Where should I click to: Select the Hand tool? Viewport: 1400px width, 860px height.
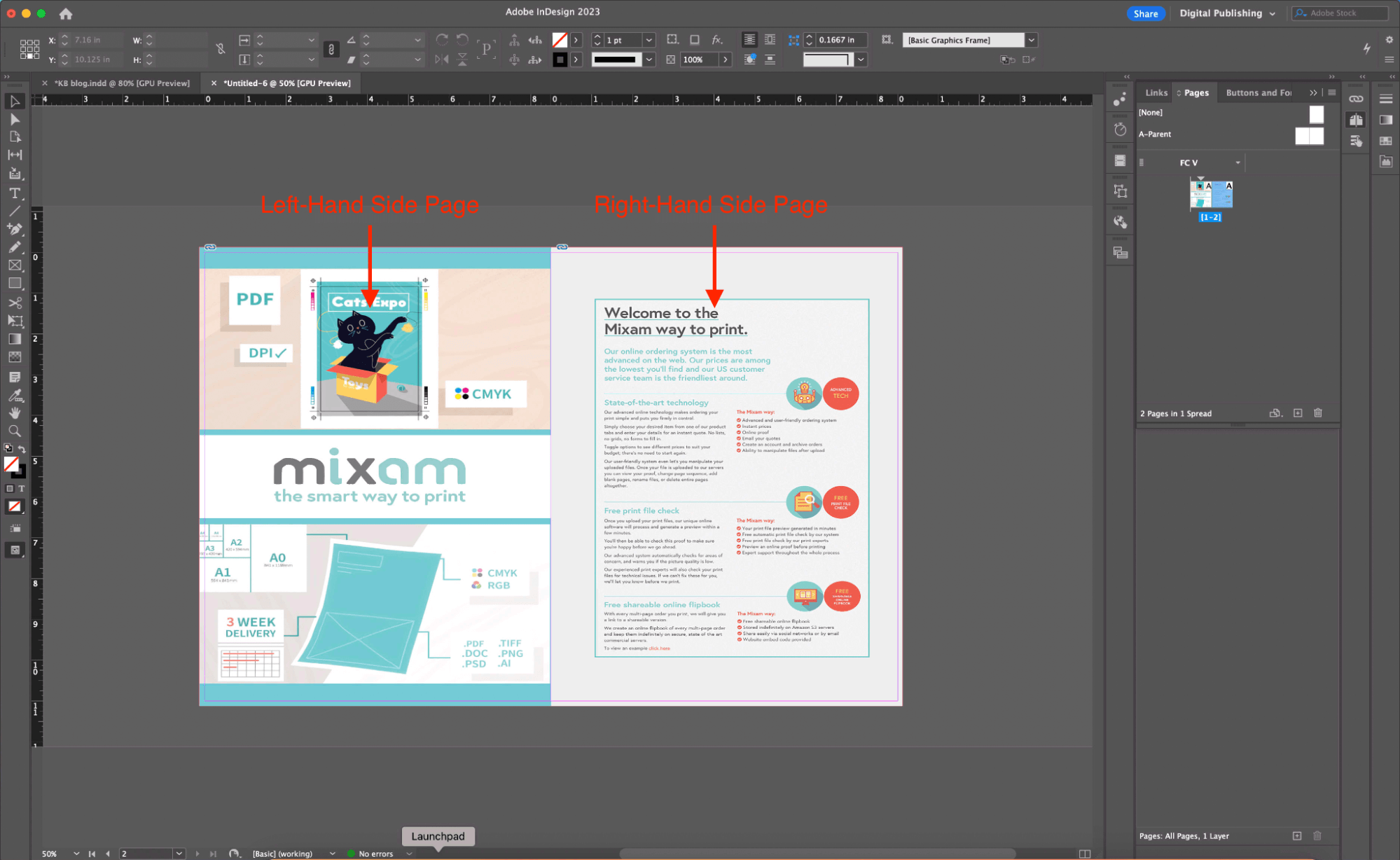coord(15,413)
